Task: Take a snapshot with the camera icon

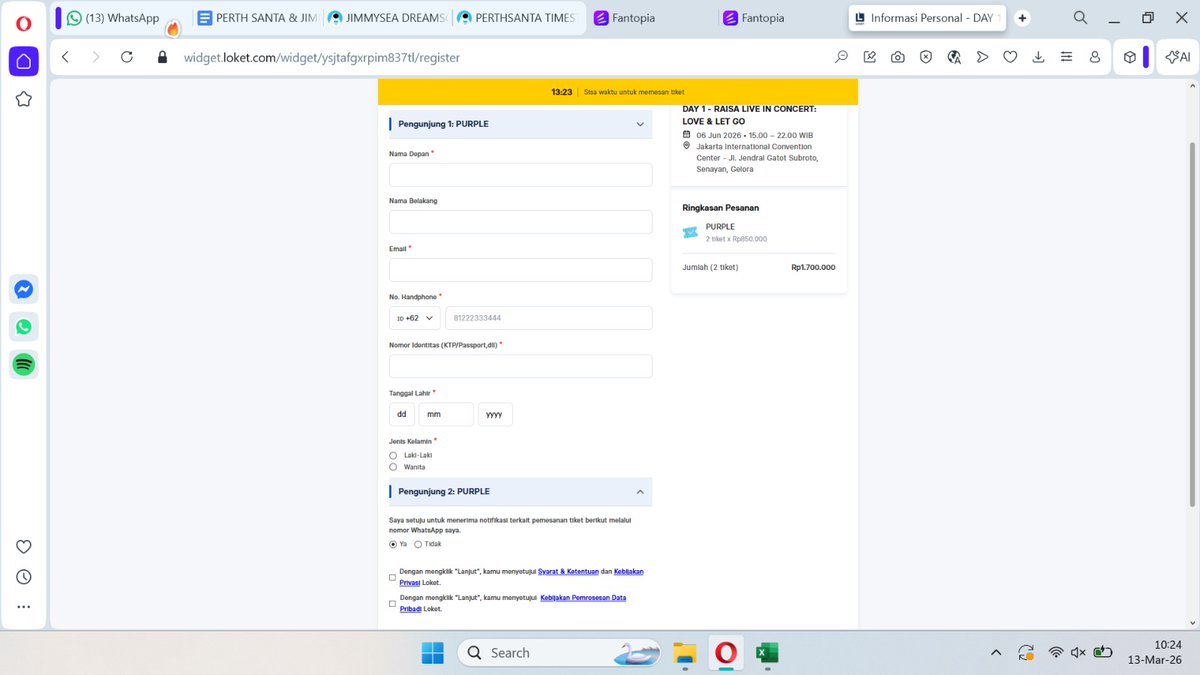Action: 898,57
